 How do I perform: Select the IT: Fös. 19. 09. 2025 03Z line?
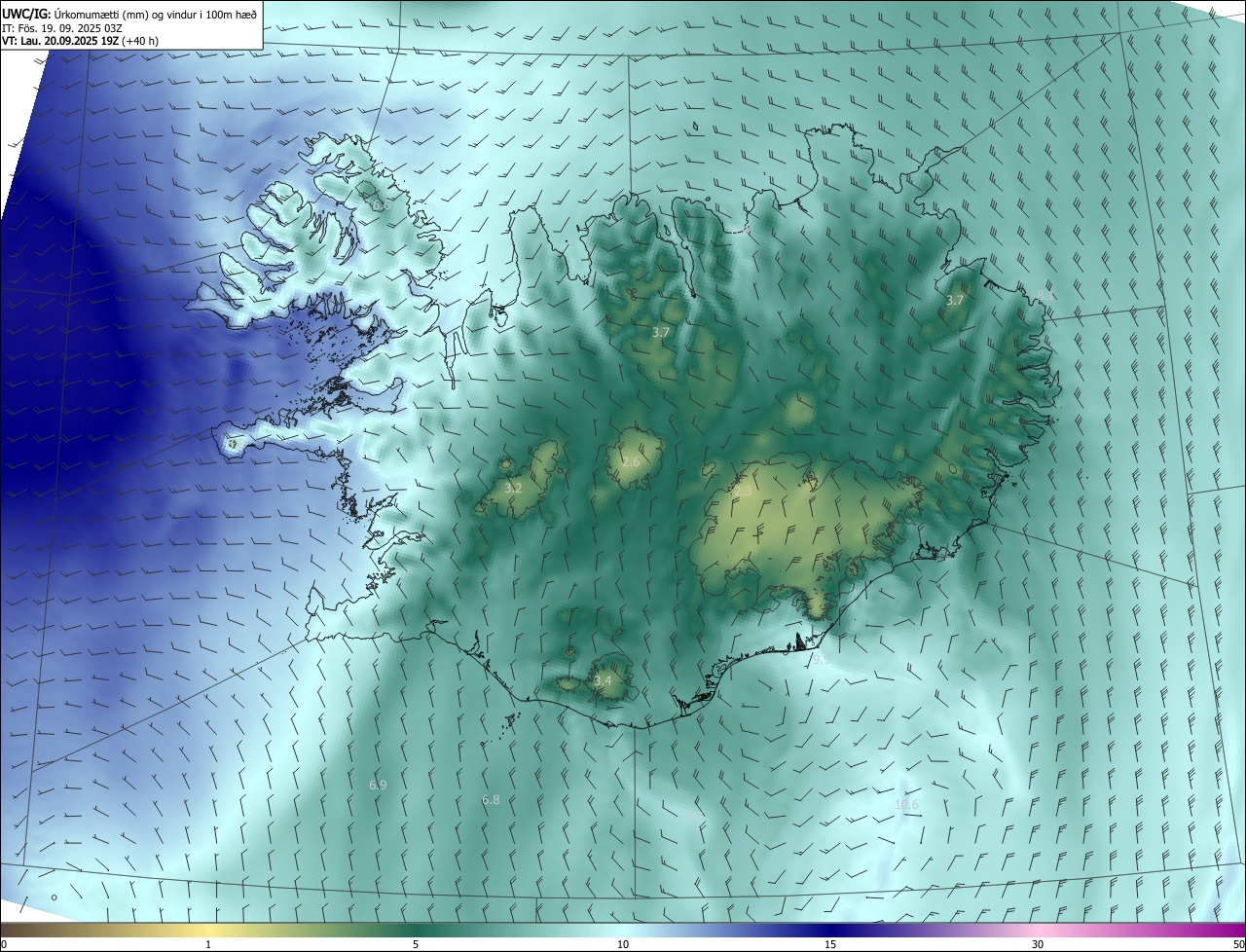[x=62, y=28]
